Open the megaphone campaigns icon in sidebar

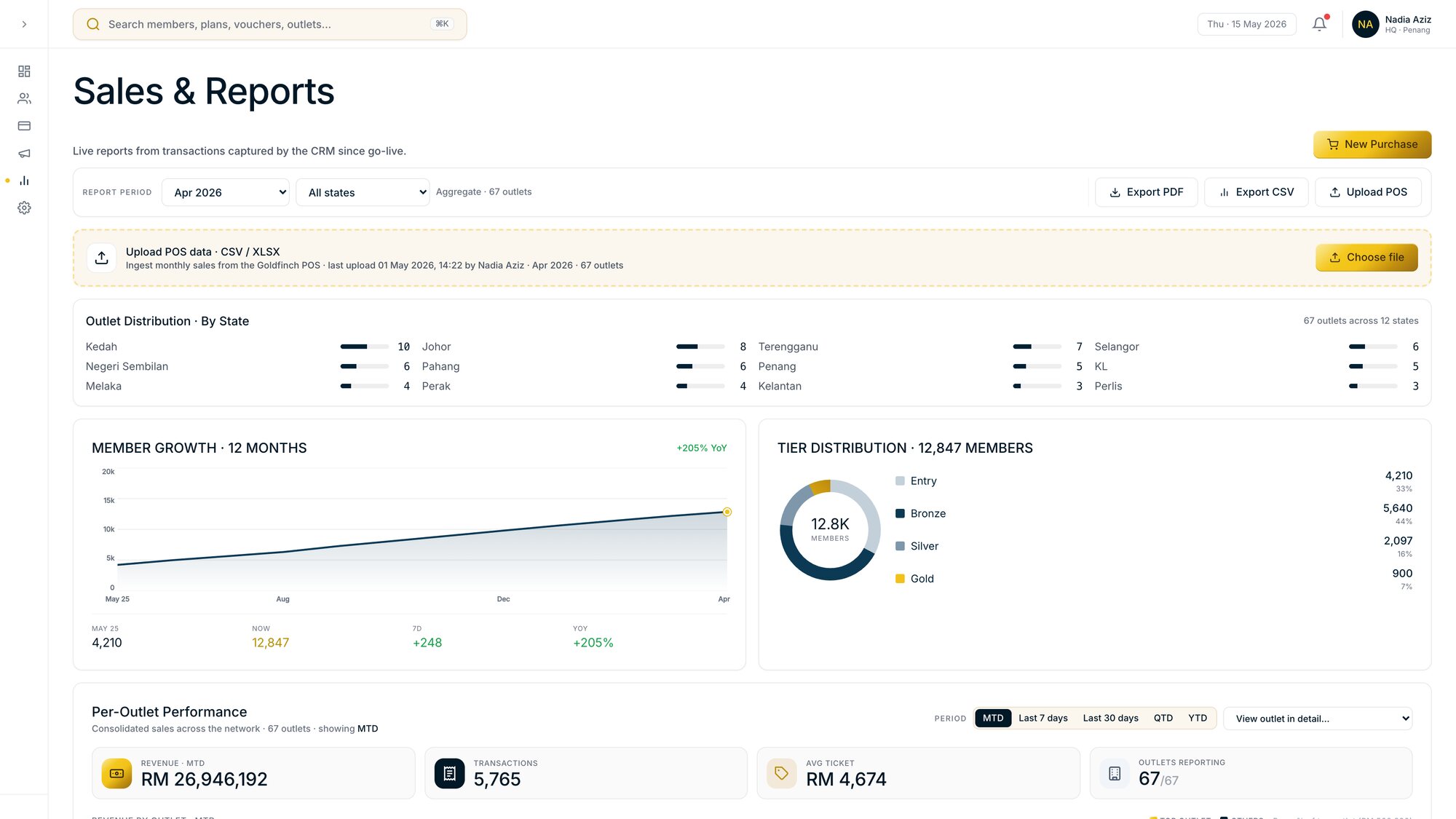[24, 153]
